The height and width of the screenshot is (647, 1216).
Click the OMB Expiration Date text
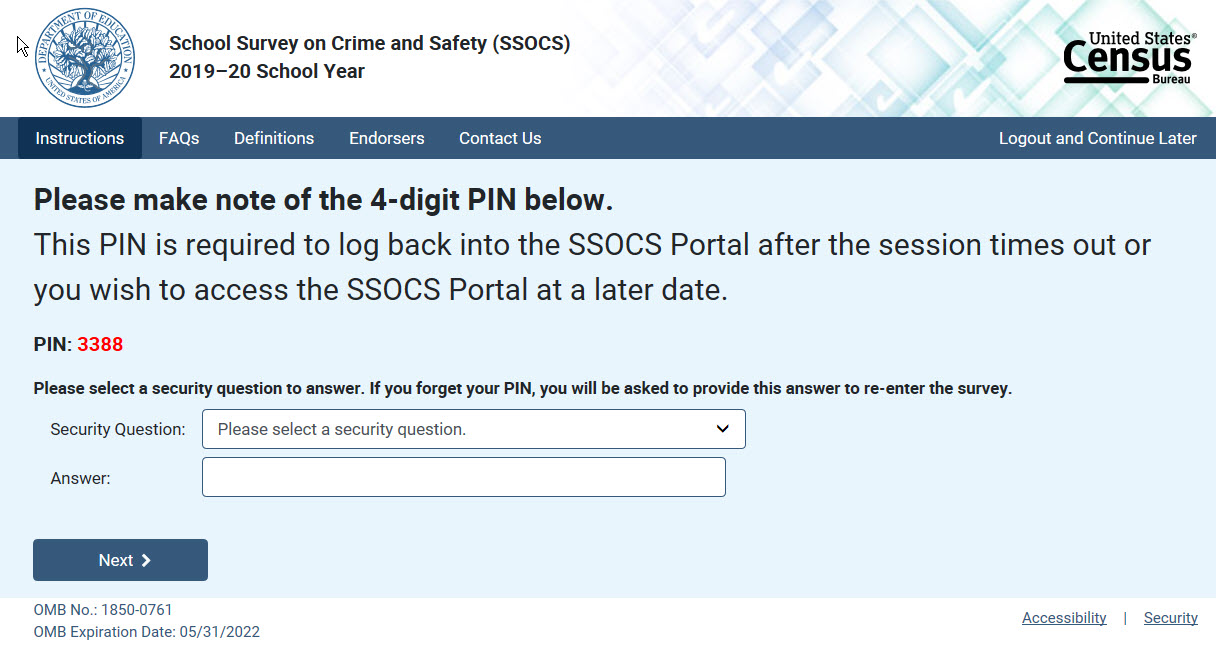[146, 632]
